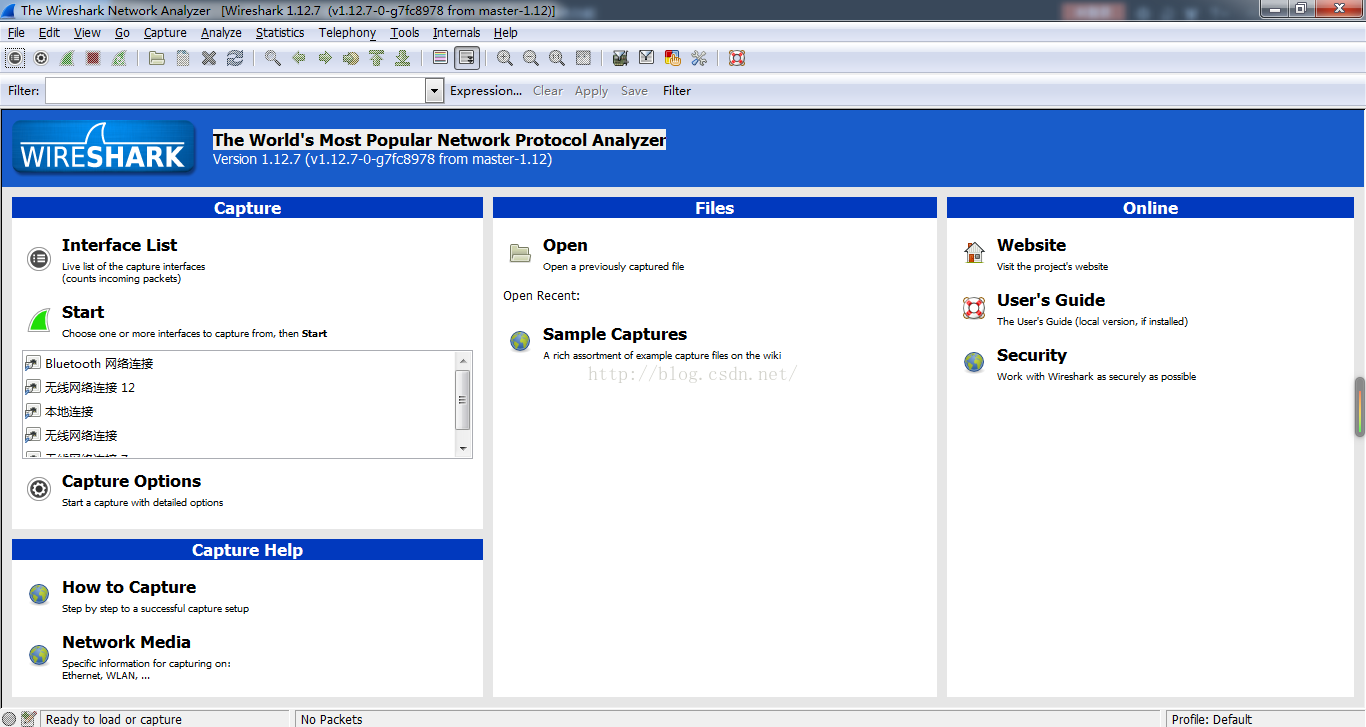
Task: Open the Capture menu
Action: (x=165, y=33)
